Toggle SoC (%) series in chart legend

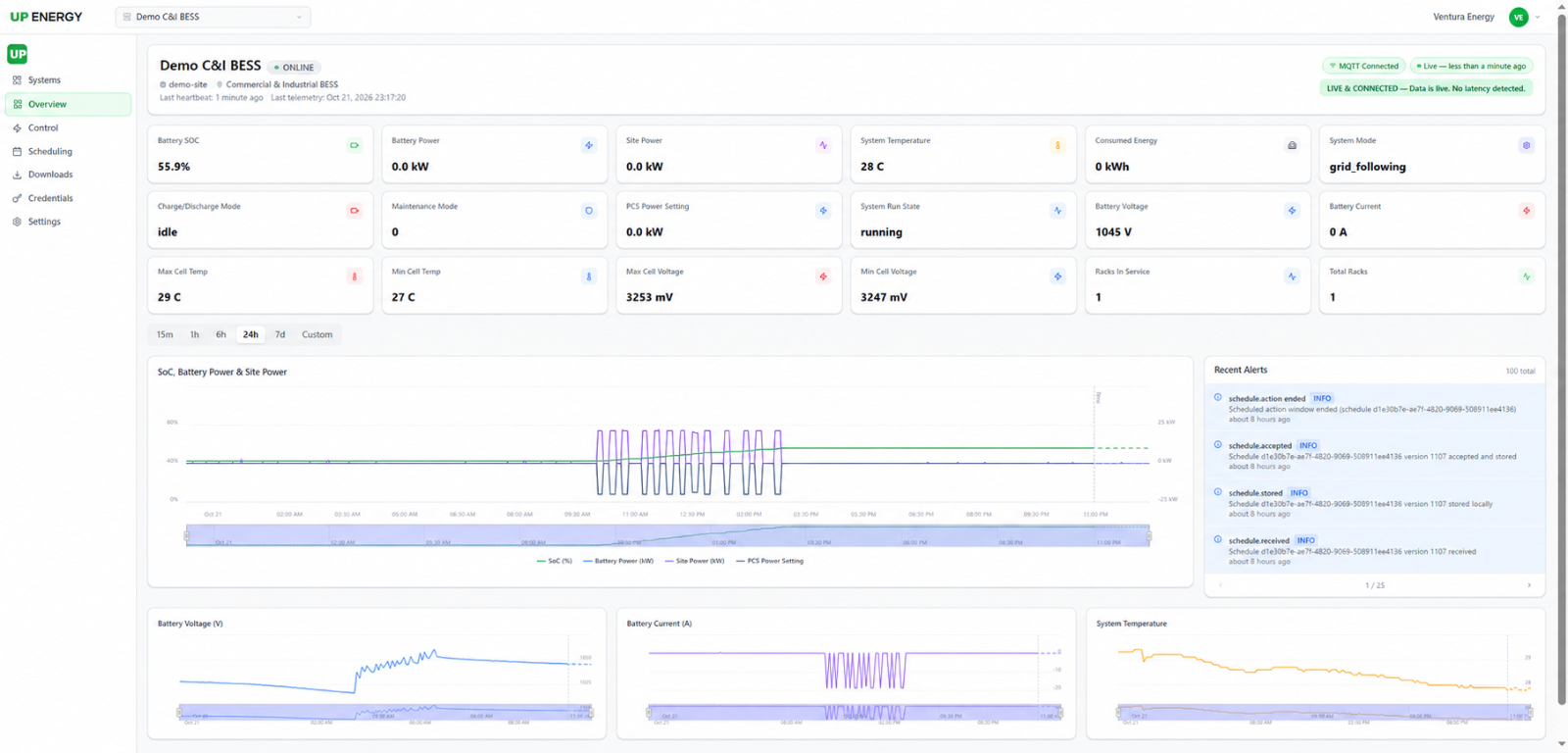coord(555,561)
